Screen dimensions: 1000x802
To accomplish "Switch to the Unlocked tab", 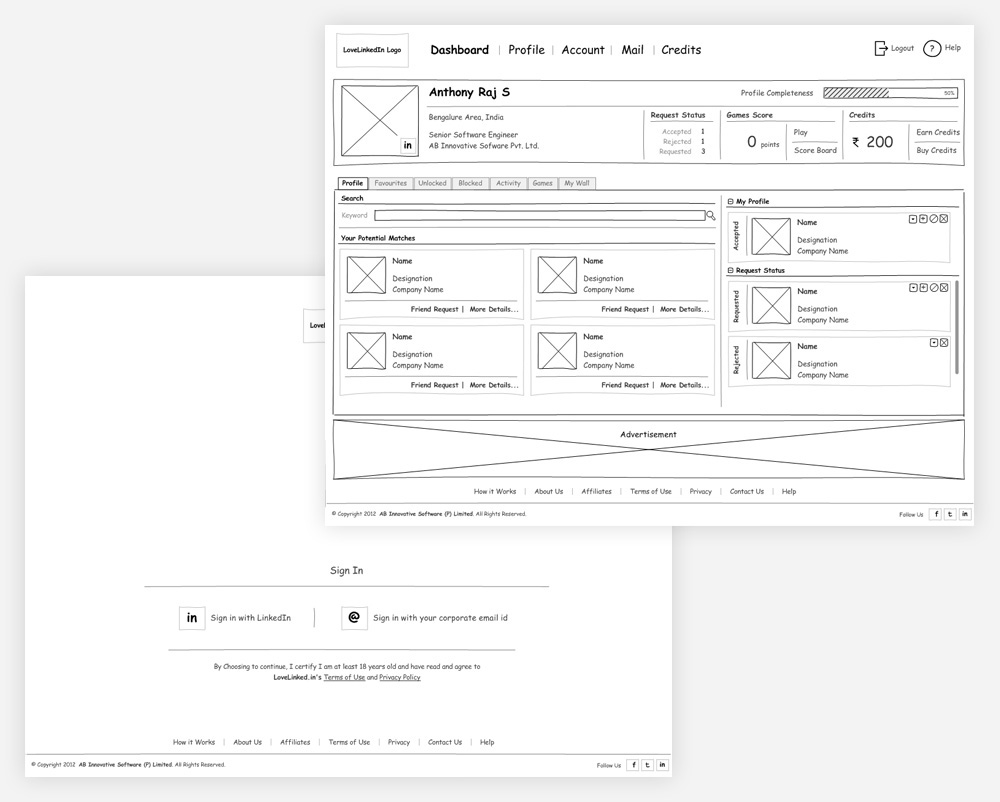I will [x=432, y=183].
